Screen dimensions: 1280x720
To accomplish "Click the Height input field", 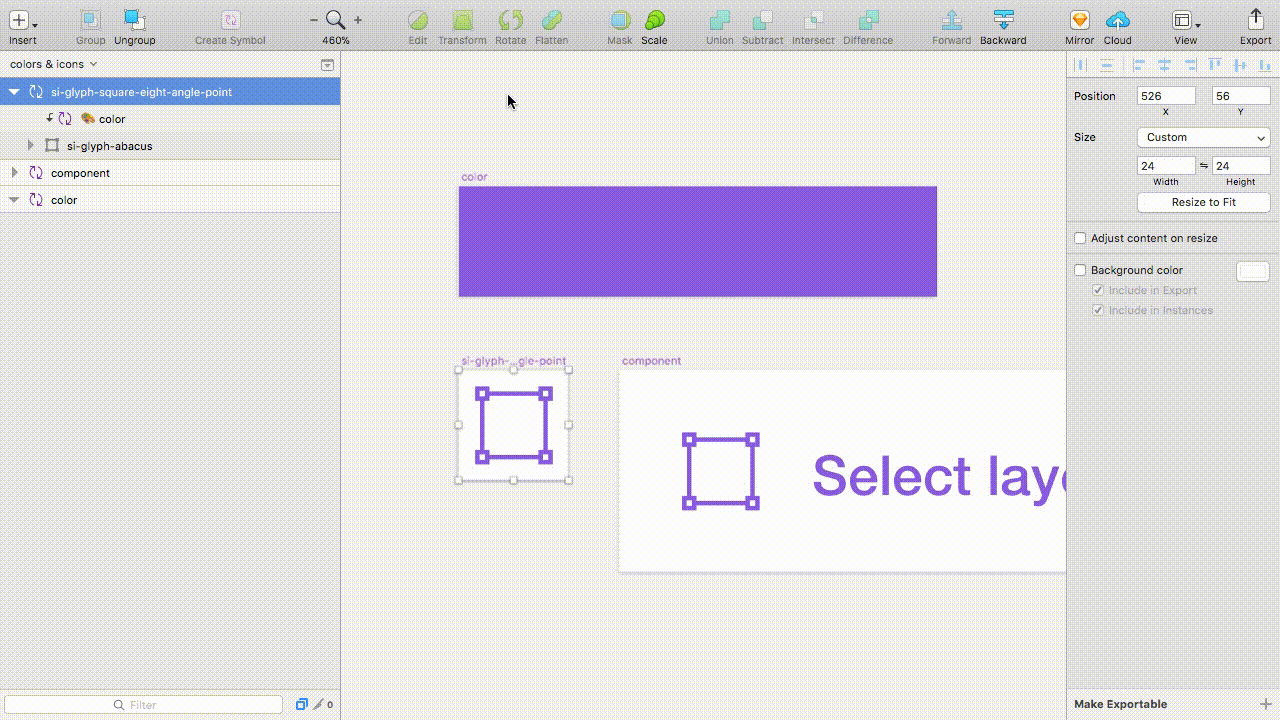I will [x=1241, y=166].
